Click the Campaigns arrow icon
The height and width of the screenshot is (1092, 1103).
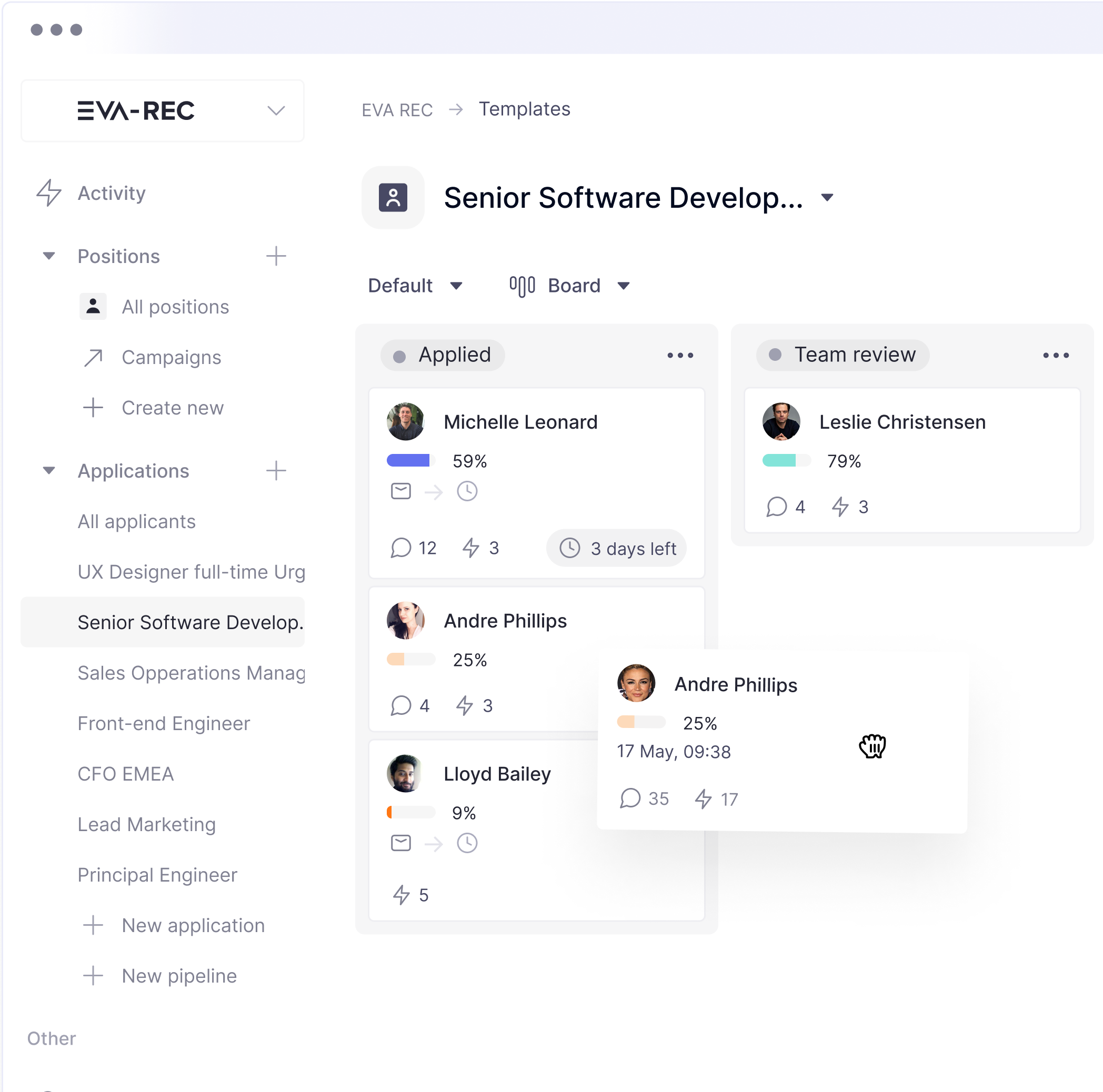click(x=93, y=357)
